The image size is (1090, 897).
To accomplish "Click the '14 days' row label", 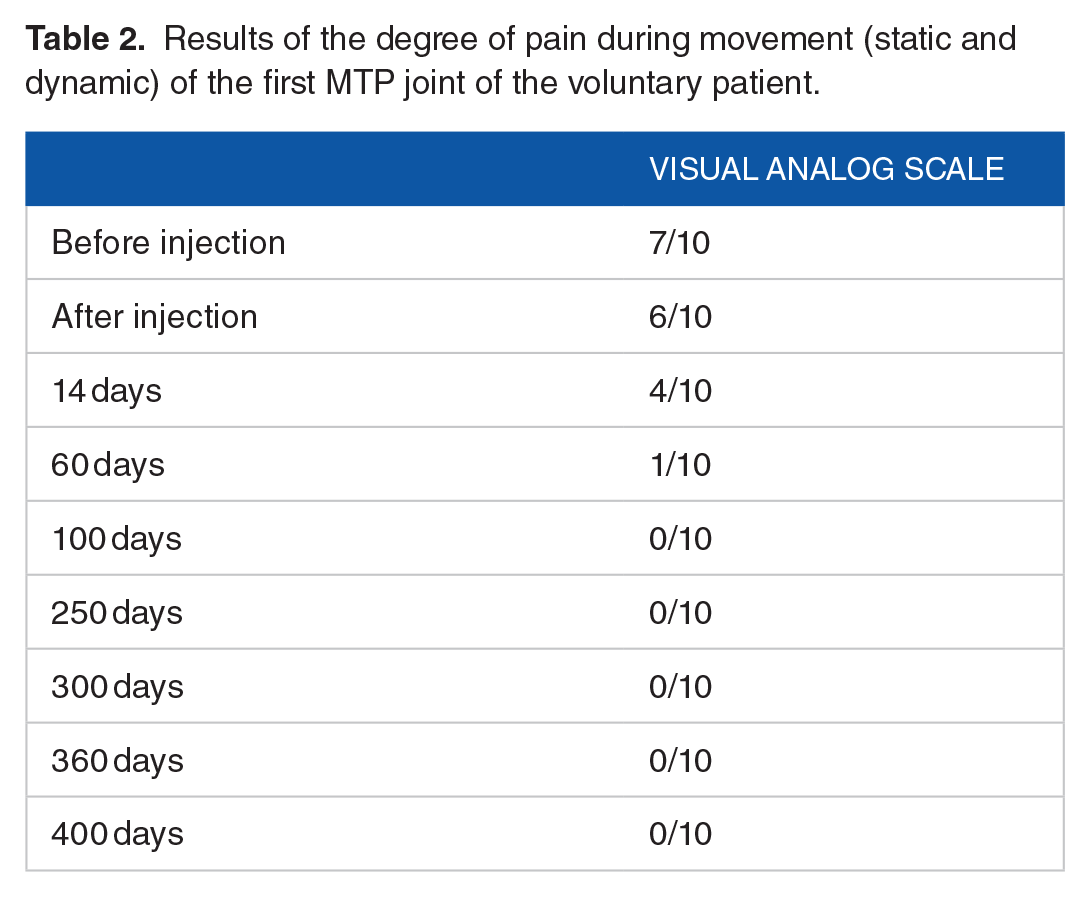I will point(106,391).
